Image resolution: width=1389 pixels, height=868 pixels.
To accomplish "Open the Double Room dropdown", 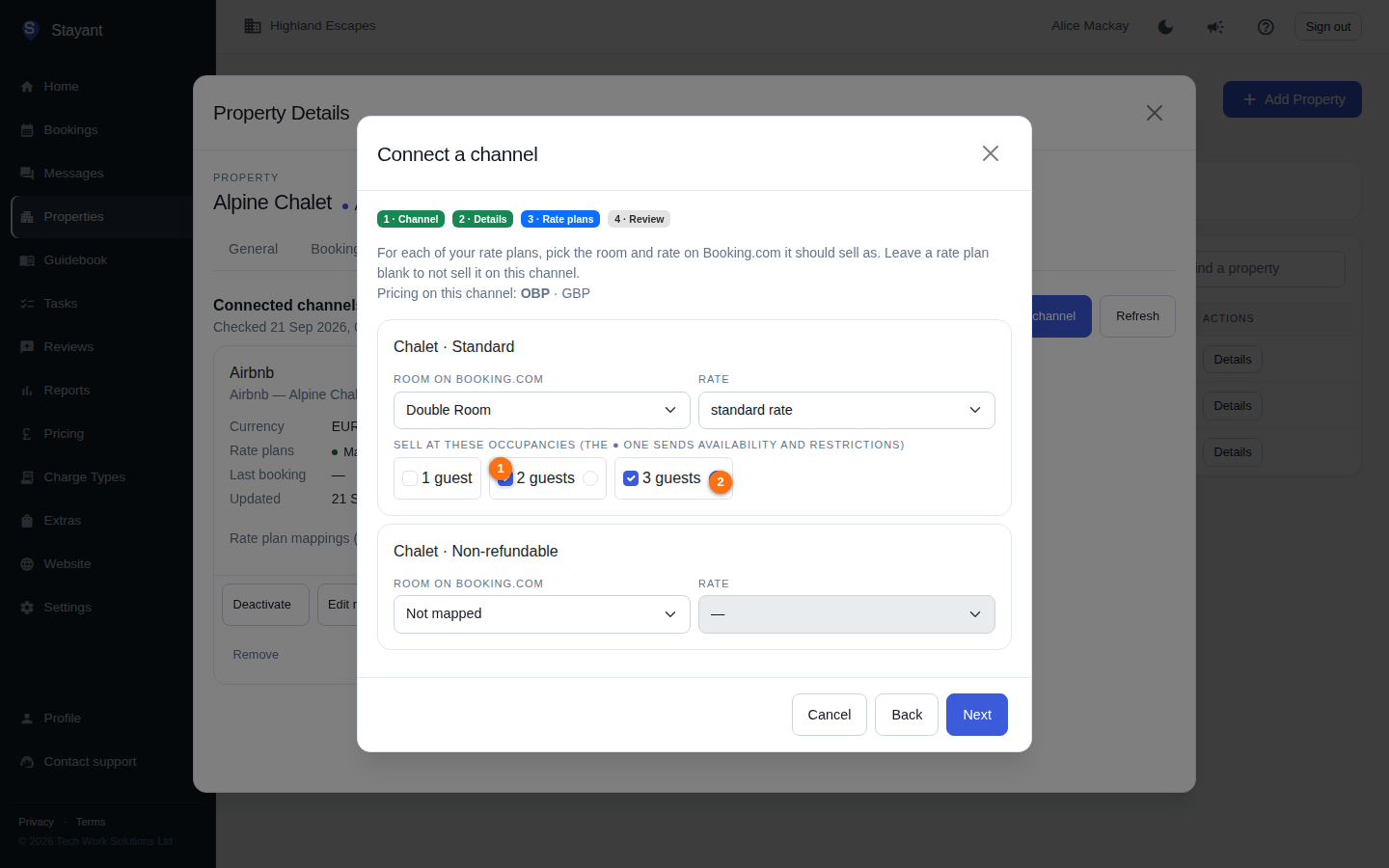I will coord(542,410).
